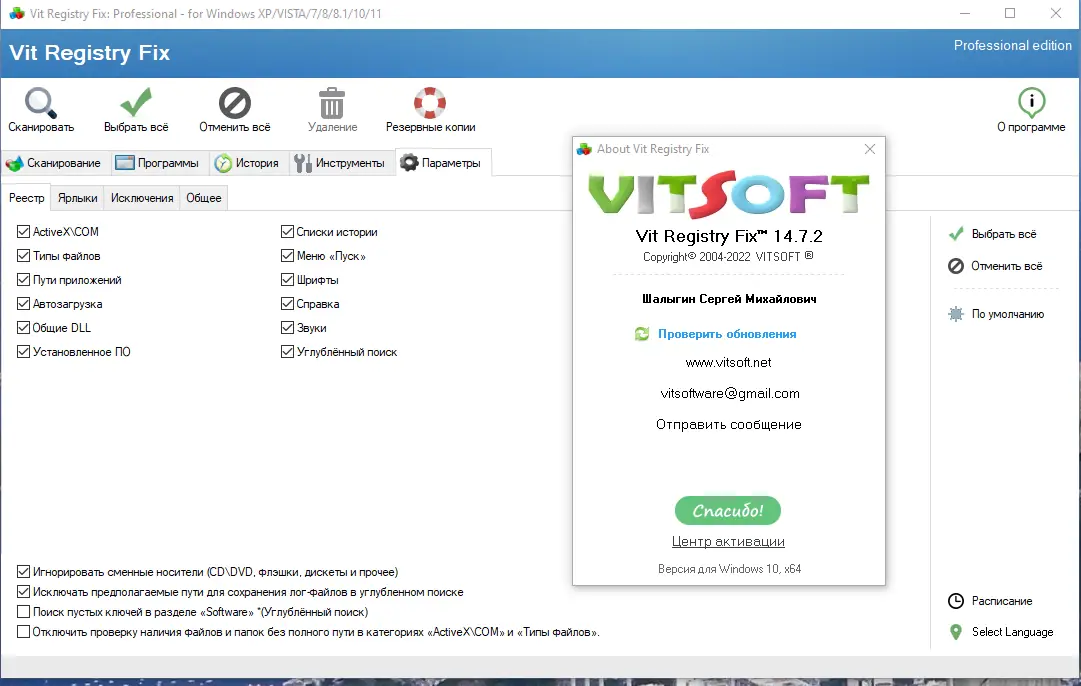Minimize the main Vit Registry Fix window

[x=965, y=13]
